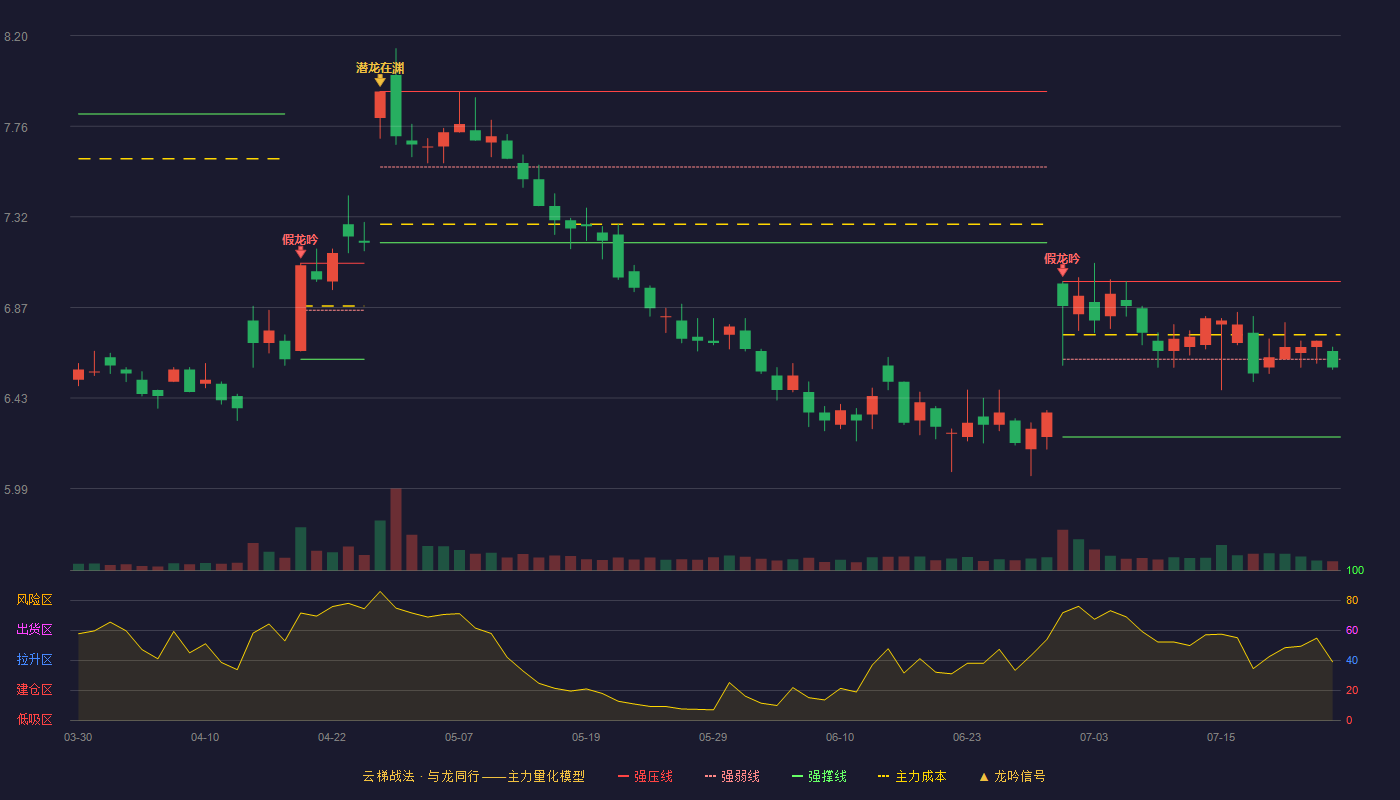Click the 05-07 date label
This screenshot has width=1400, height=800.
pyautogui.click(x=459, y=737)
